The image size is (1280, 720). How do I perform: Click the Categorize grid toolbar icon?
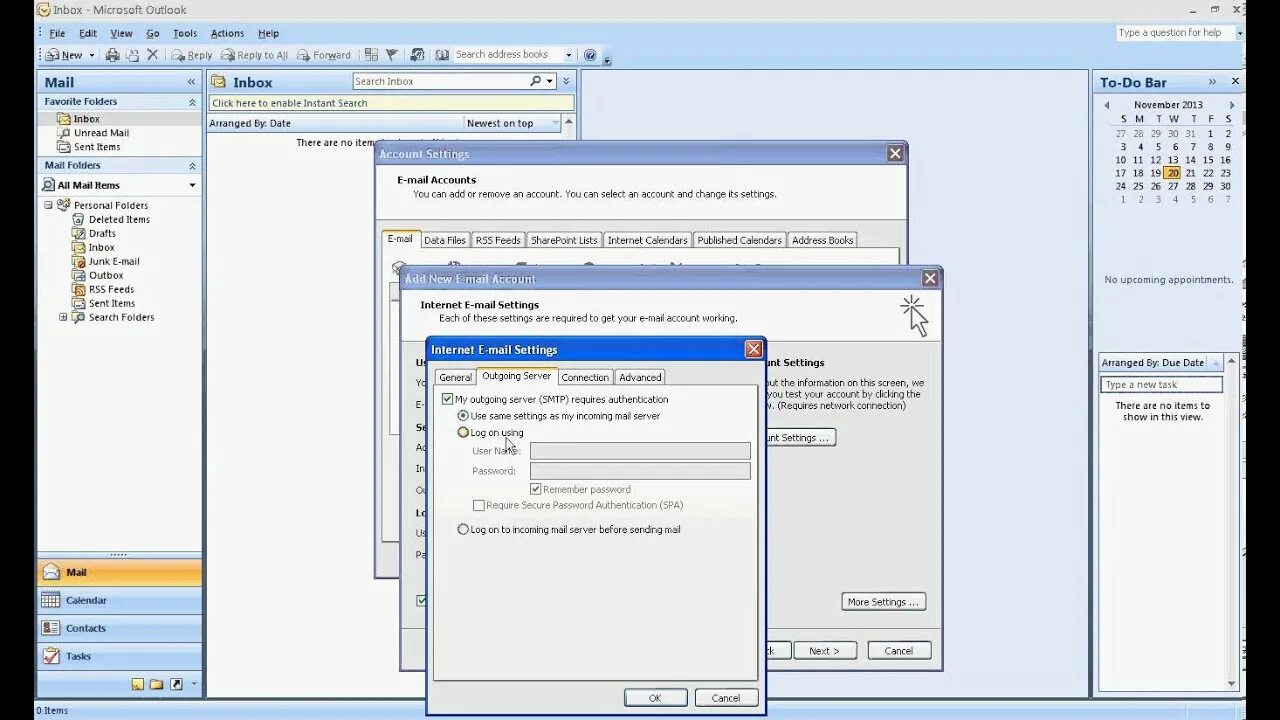[x=371, y=55]
